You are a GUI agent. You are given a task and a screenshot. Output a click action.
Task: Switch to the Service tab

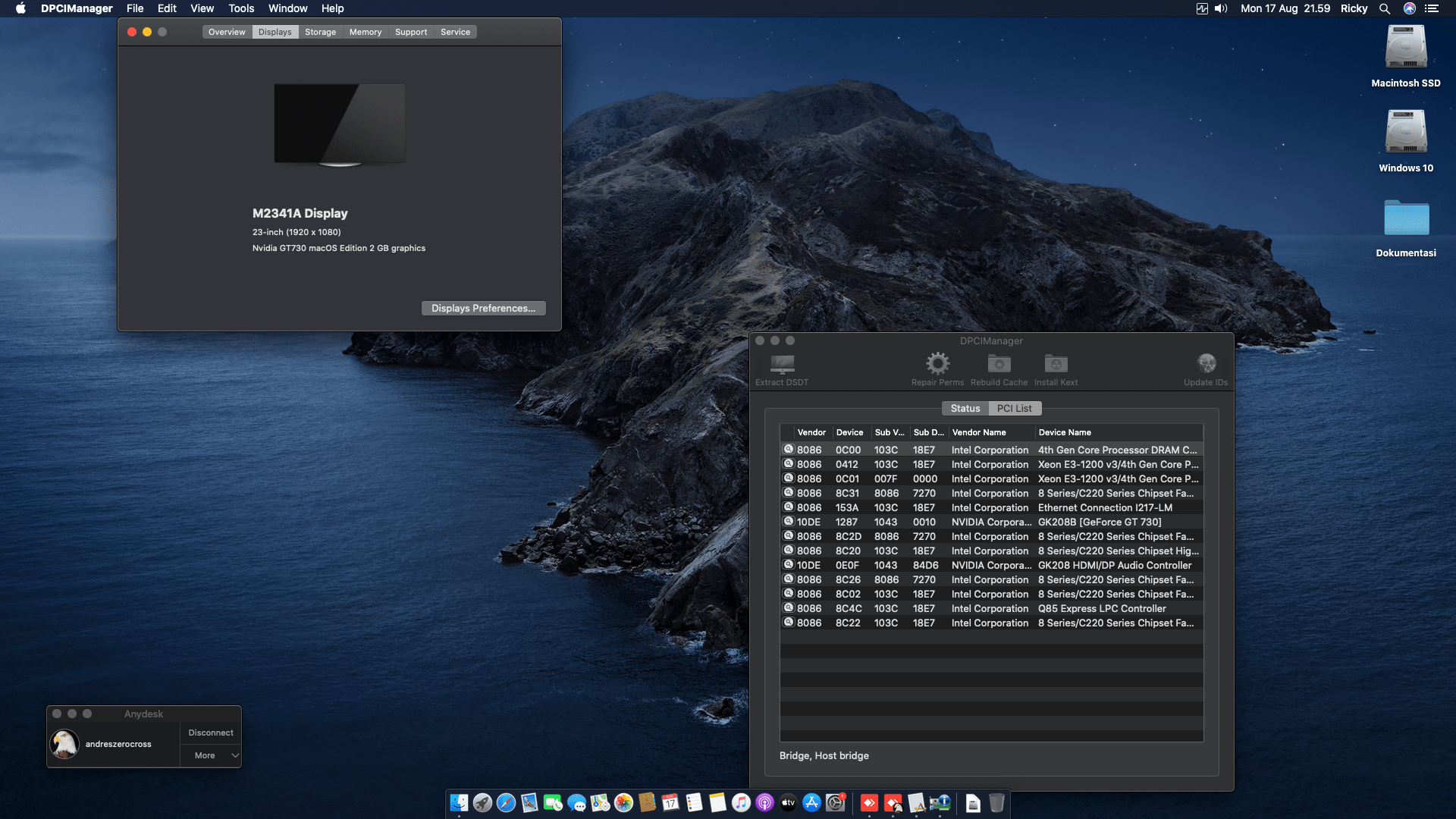(455, 32)
